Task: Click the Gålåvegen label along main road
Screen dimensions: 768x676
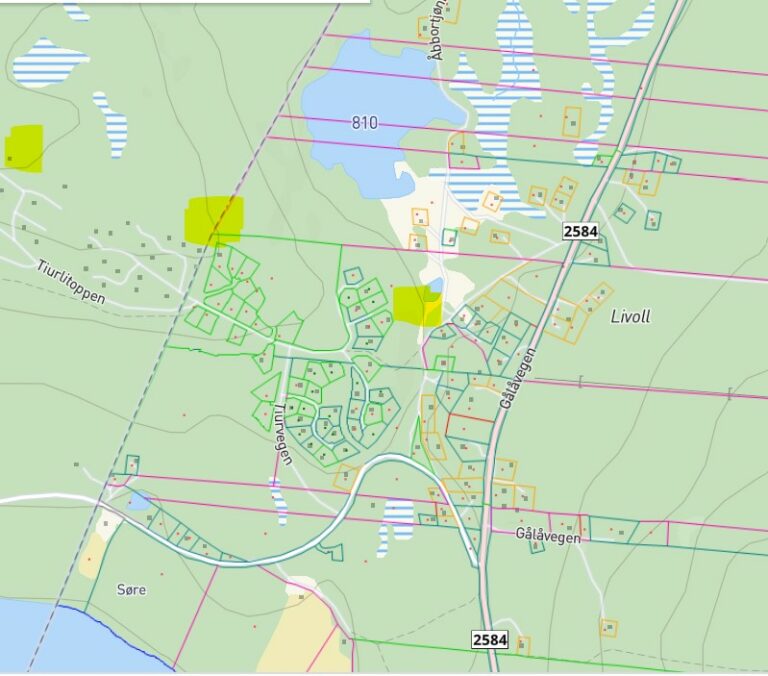Action: click(x=519, y=378)
